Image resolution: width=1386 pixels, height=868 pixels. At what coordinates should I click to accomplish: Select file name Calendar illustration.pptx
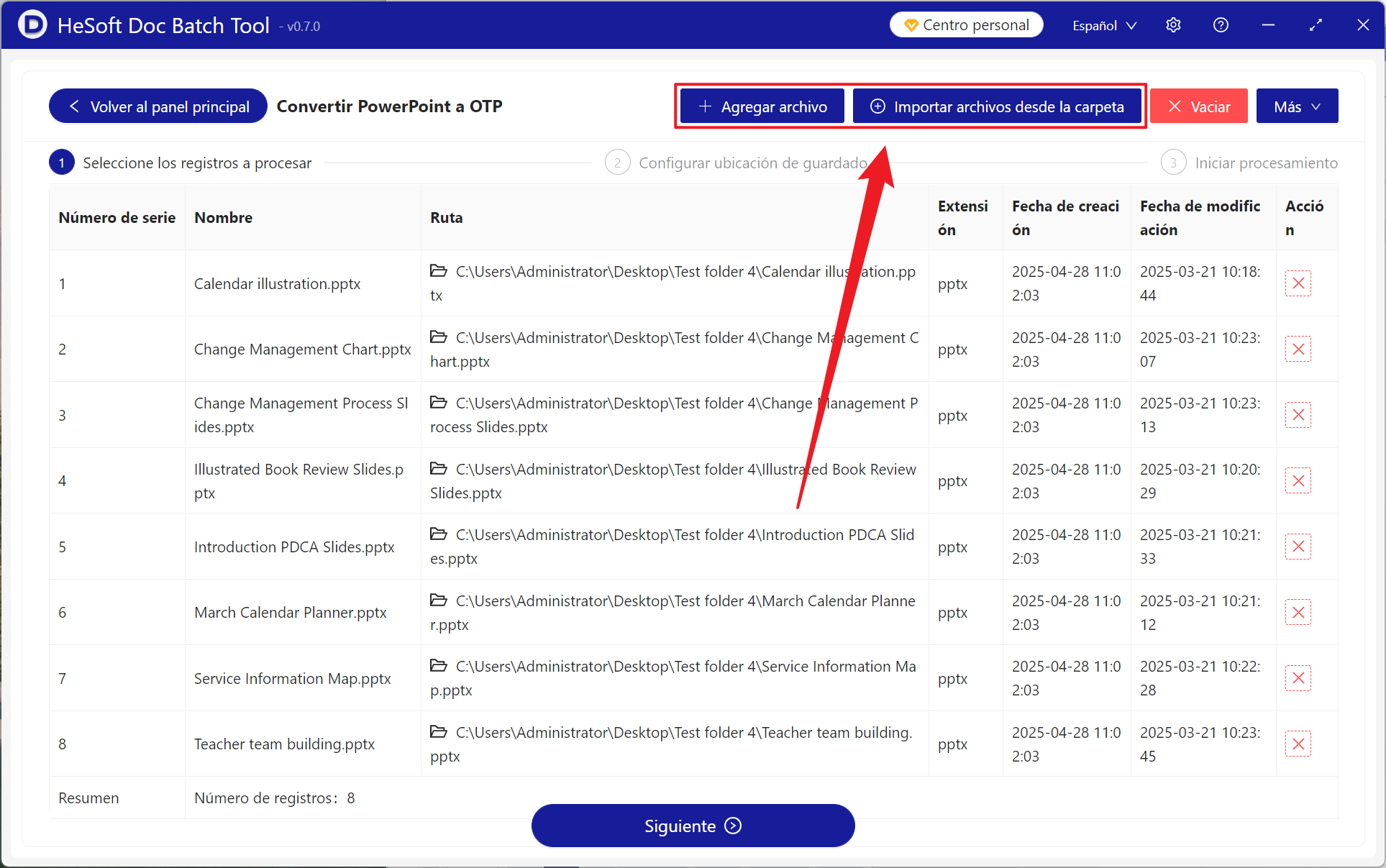point(277,283)
